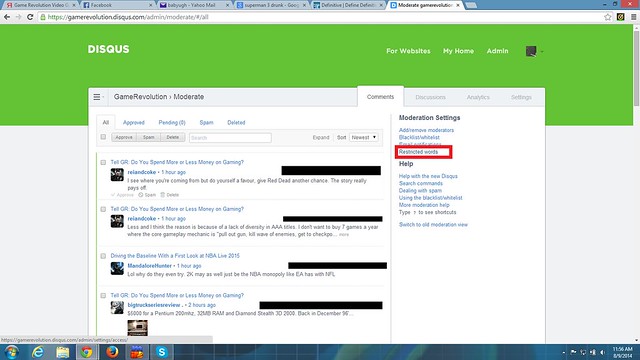Bookmark page with the star icon

click(x=608, y=17)
